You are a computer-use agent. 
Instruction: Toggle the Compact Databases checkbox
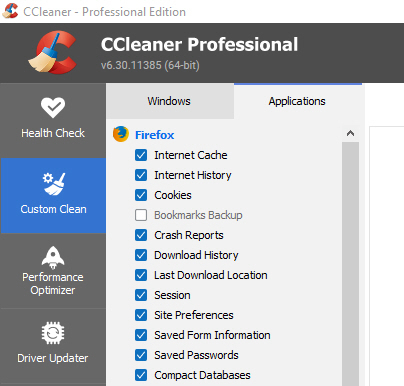tap(141, 375)
